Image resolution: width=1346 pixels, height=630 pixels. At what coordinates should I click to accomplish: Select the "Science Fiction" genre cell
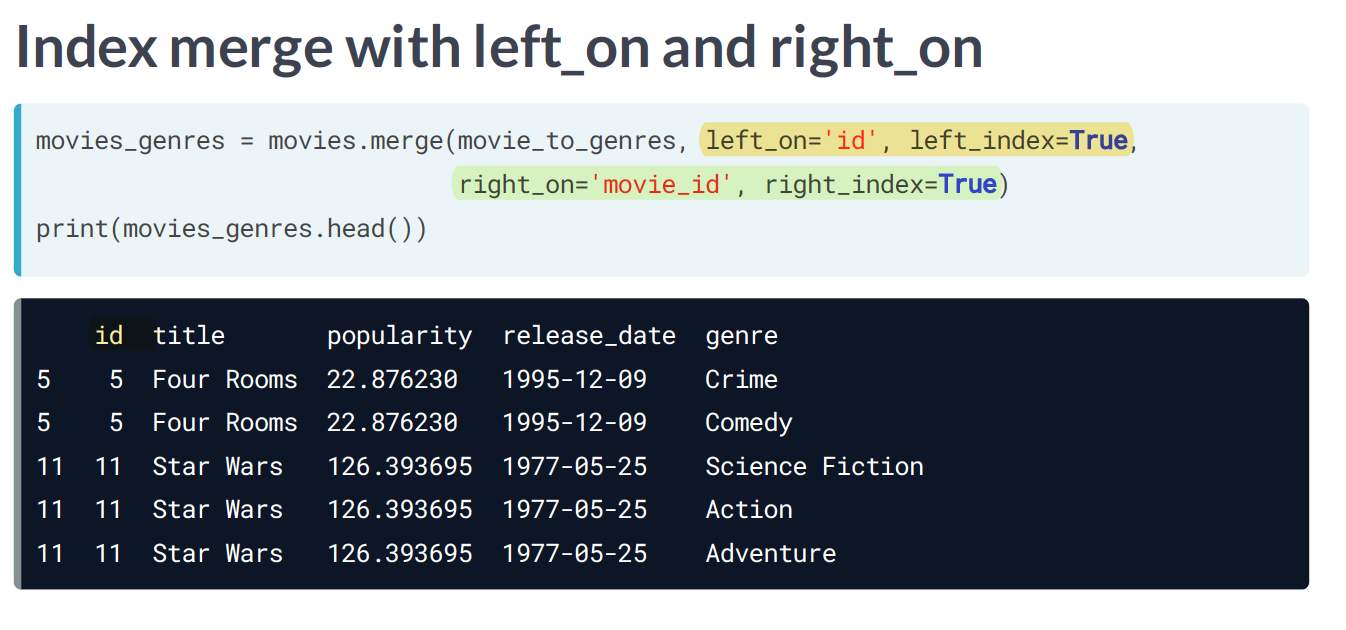(814, 467)
